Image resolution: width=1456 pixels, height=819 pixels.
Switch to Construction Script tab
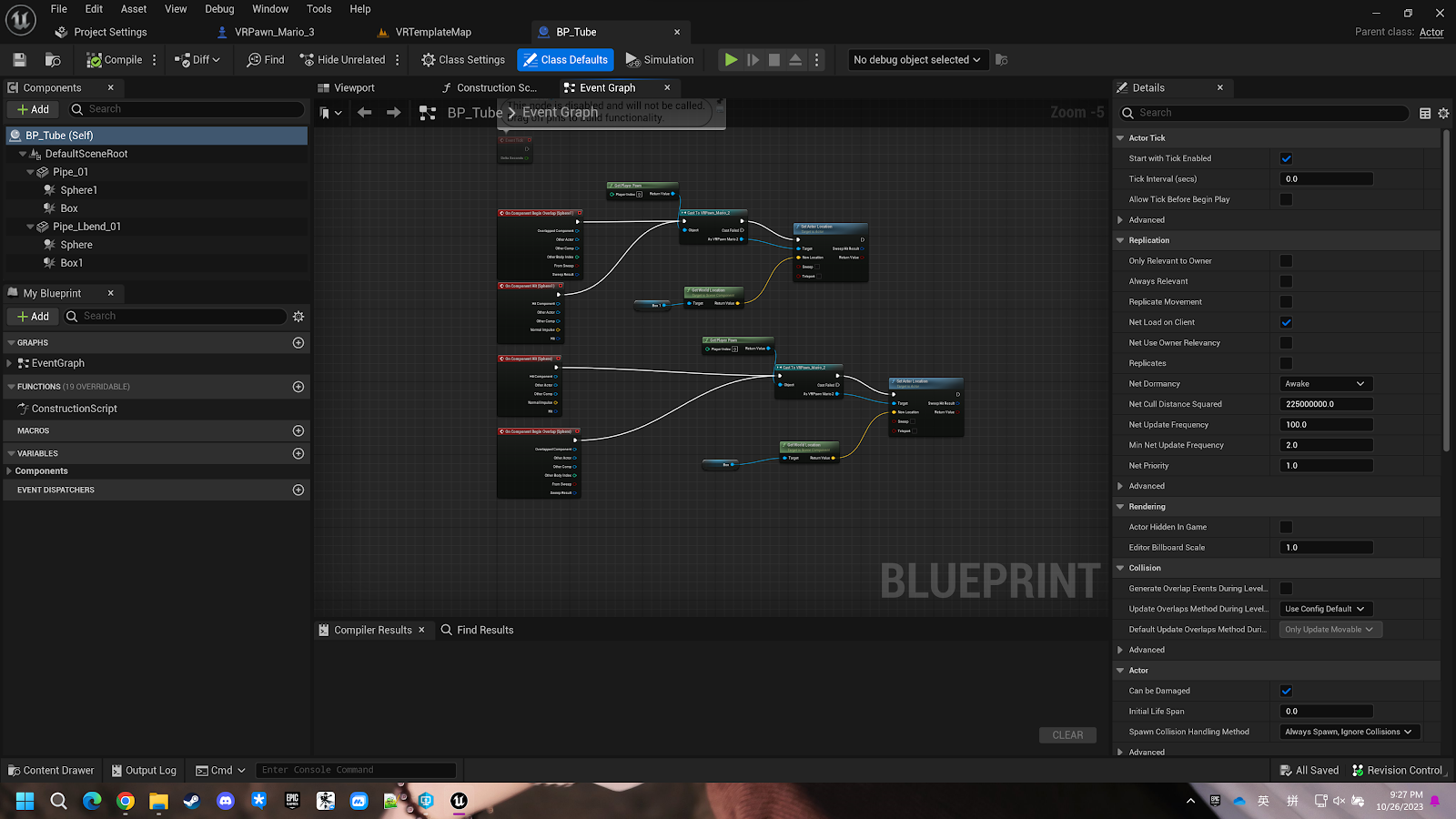[490, 88]
